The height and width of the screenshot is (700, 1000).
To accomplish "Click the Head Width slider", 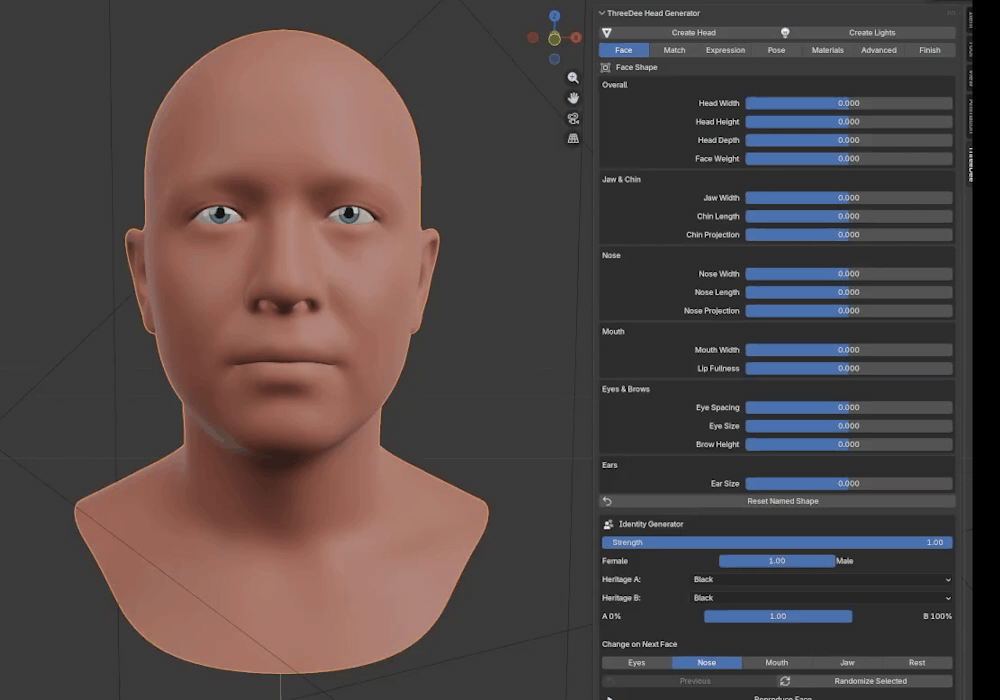I will point(849,103).
